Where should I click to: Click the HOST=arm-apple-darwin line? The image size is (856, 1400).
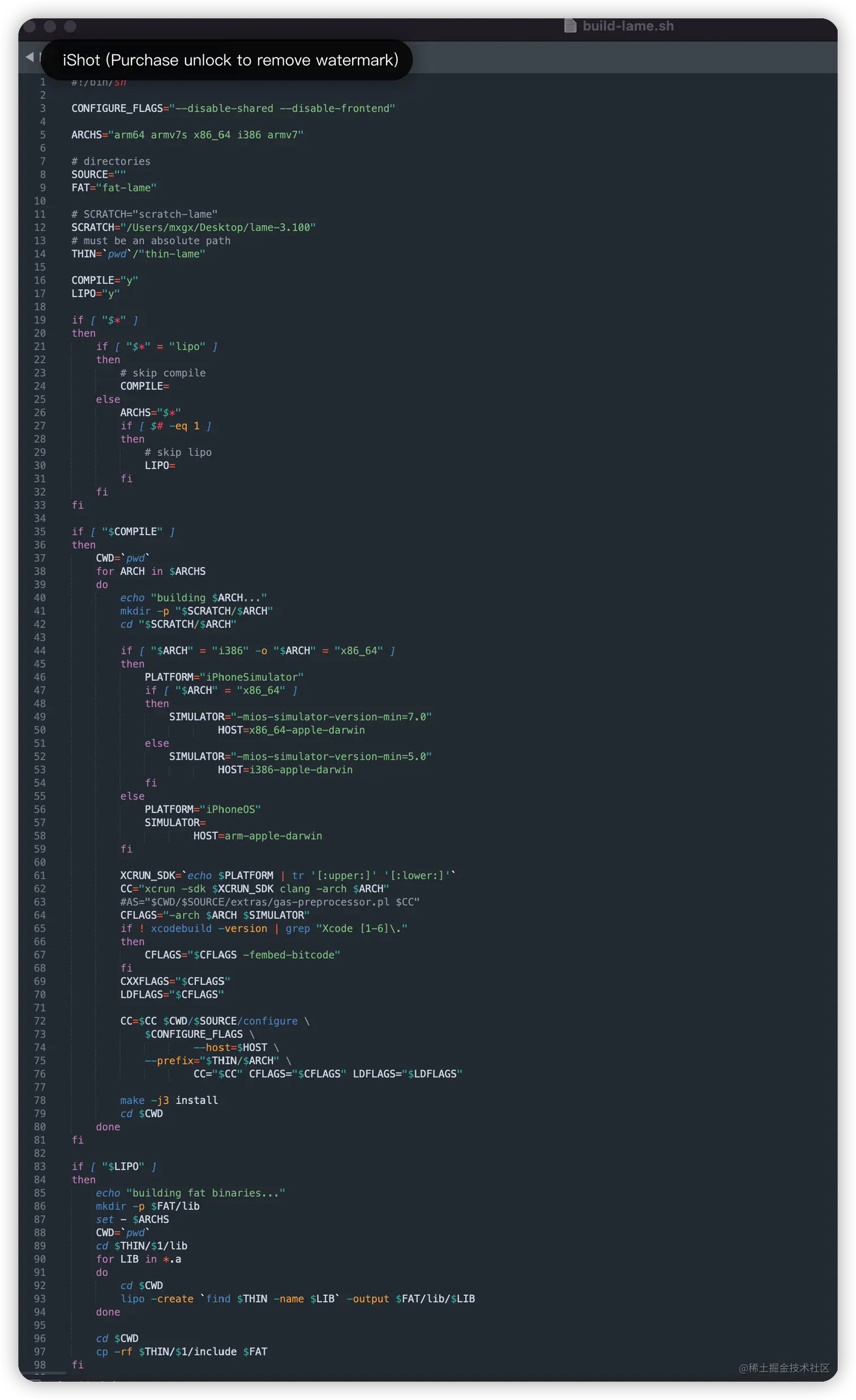[x=258, y=836]
